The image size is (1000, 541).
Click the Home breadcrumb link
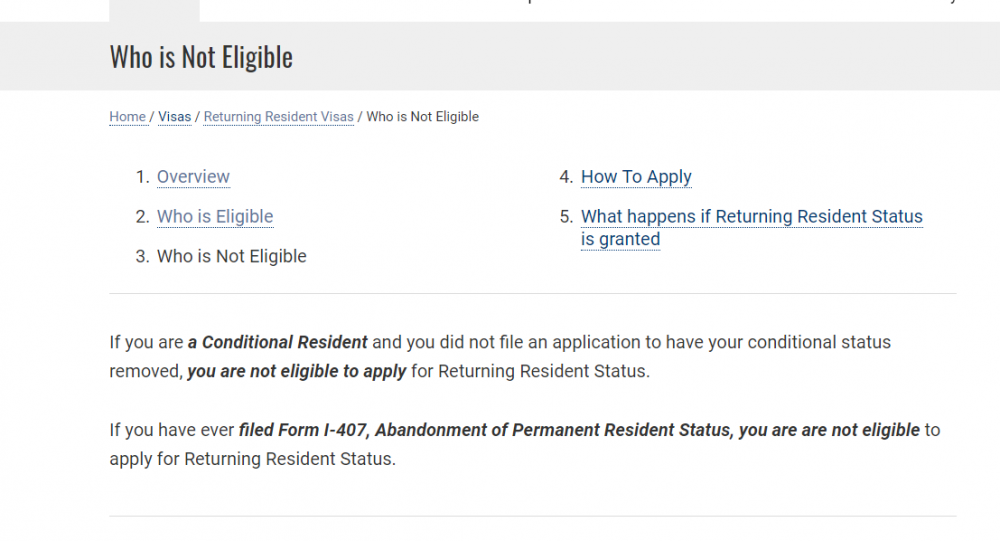pyautogui.click(x=127, y=117)
